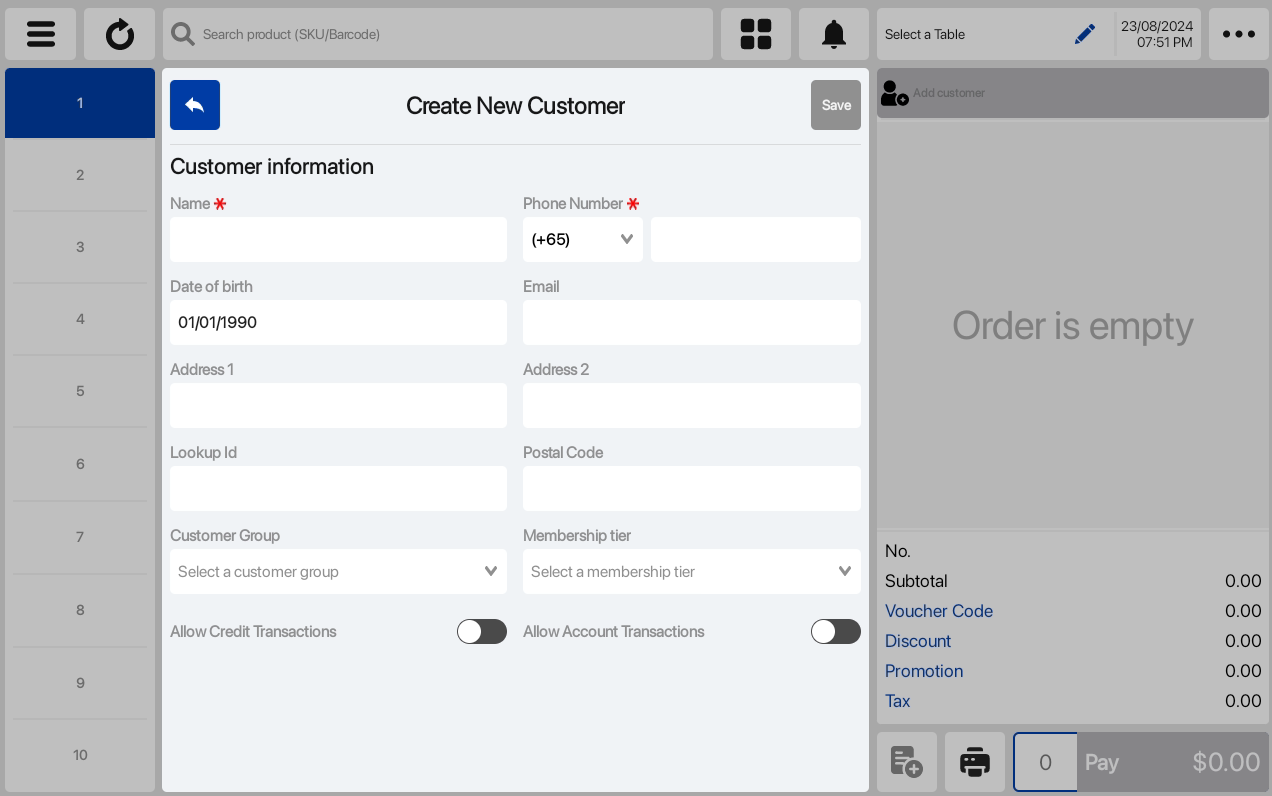The width and height of the screenshot is (1272, 796).
Task: Open the membership tier dropdown
Action: coord(692,571)
